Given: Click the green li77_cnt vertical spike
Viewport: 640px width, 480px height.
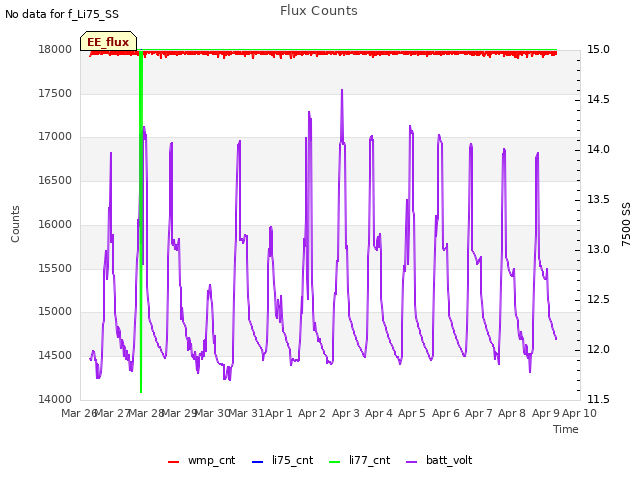Looking at the screenshot, I should point(141,220).
